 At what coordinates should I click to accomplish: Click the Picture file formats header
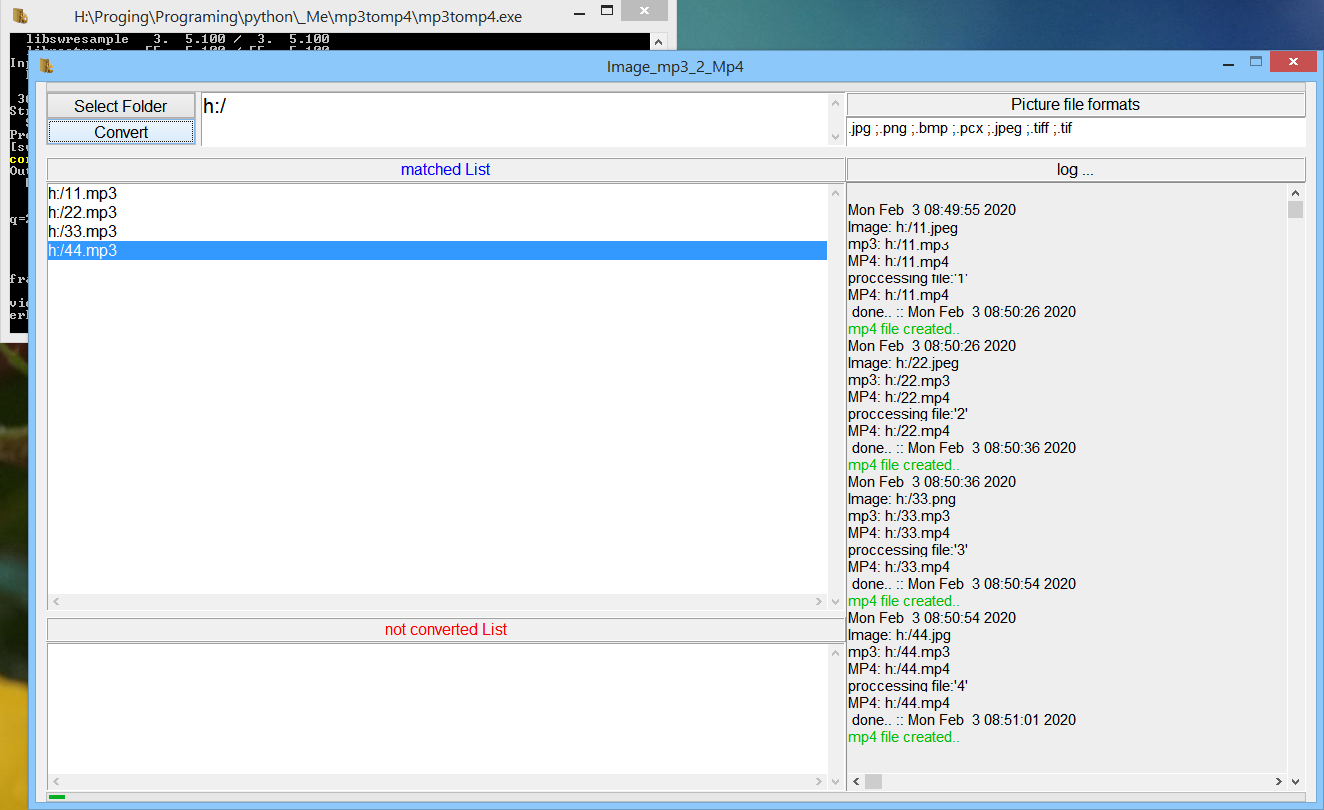pos(1075,105)
